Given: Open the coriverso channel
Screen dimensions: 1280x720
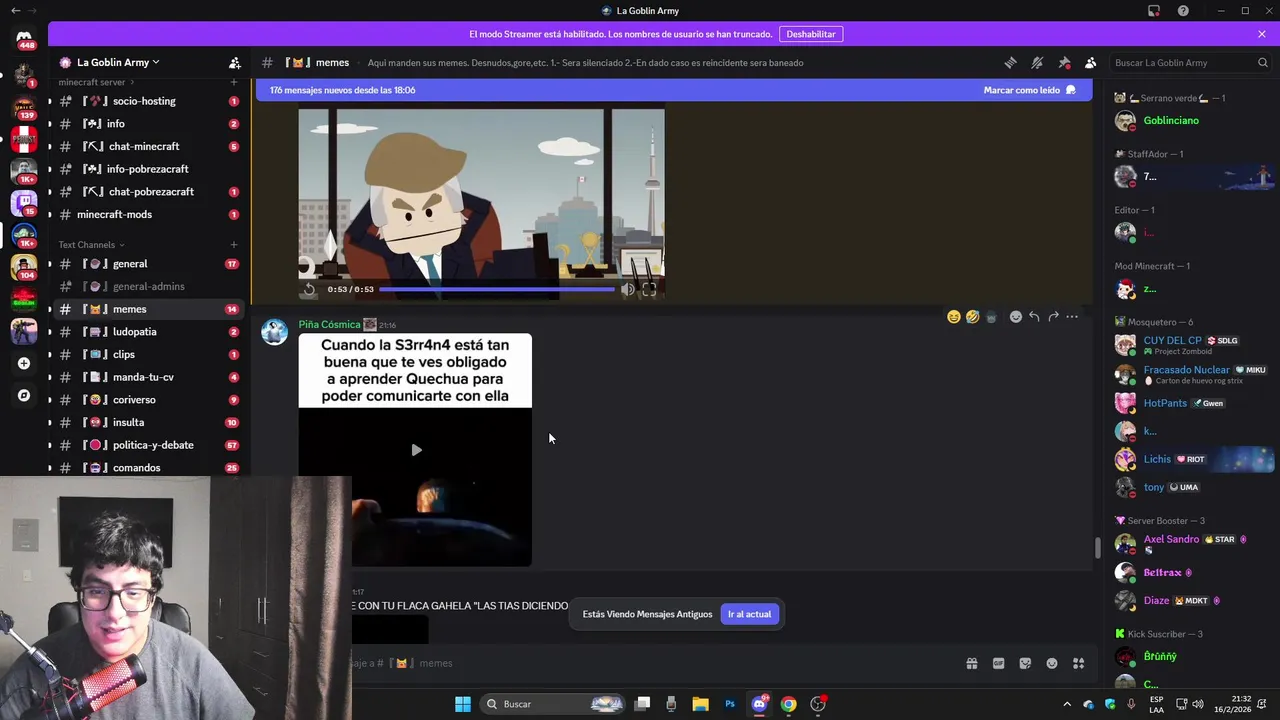Looking at the screenshot, I should [148, 400].
